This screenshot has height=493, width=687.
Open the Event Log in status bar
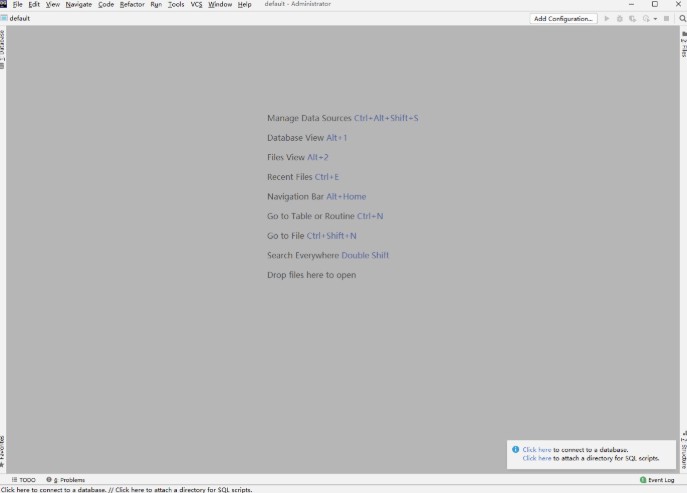tap(657, 480)
